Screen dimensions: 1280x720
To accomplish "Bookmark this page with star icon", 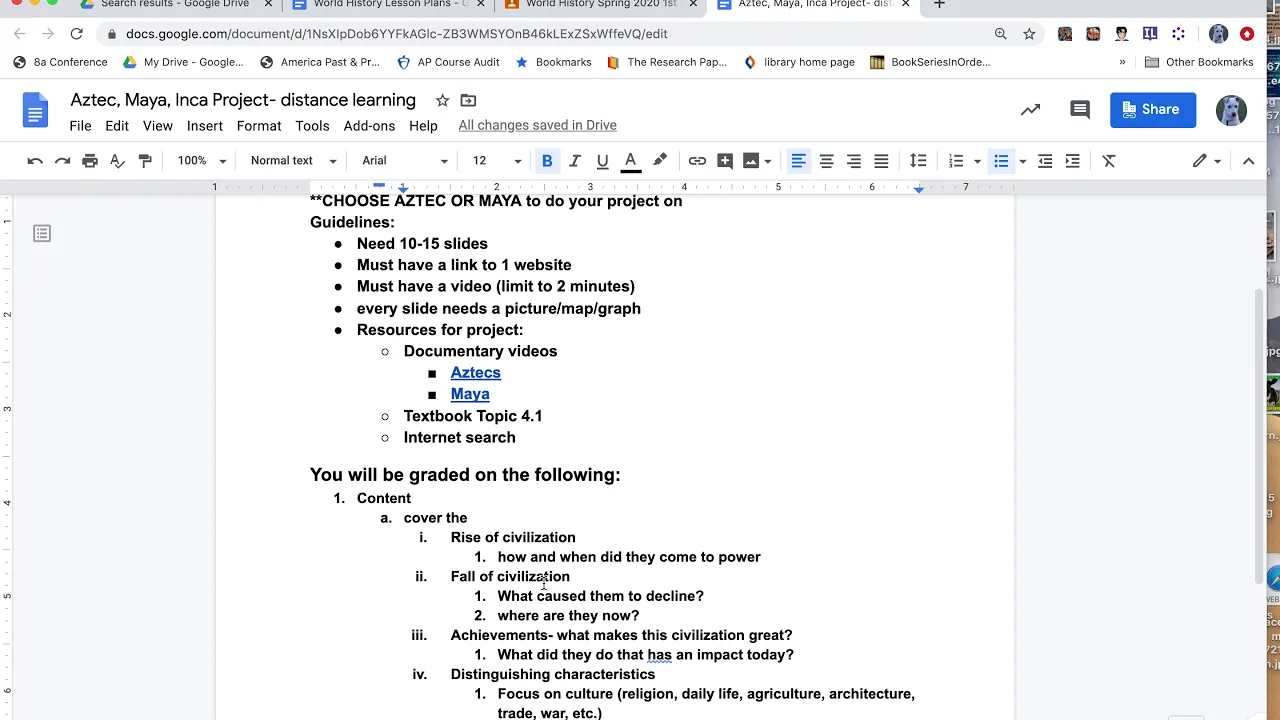I will [1029, 34].
